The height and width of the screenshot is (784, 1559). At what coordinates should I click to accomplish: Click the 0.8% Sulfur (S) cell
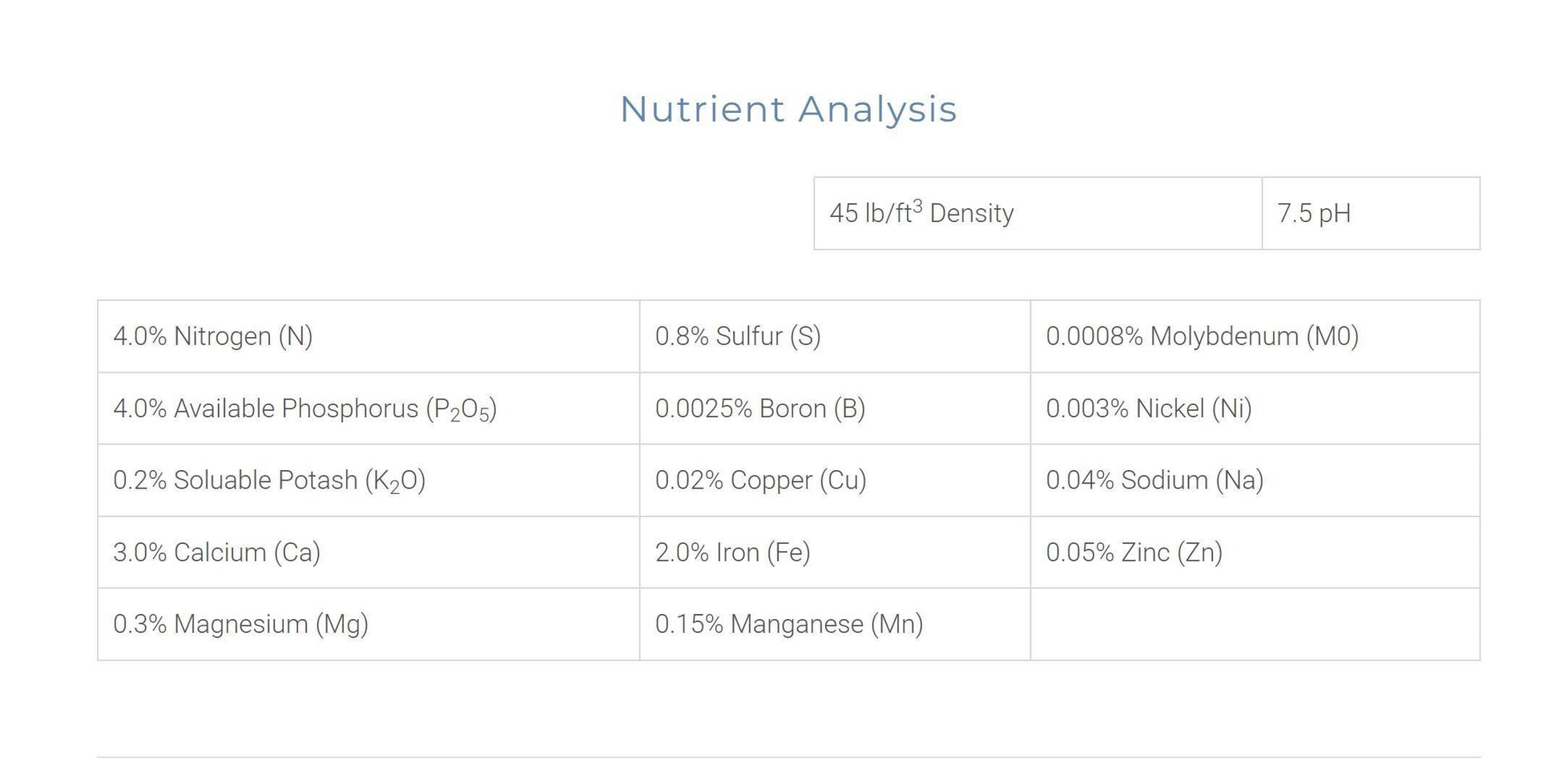[738, 336]
